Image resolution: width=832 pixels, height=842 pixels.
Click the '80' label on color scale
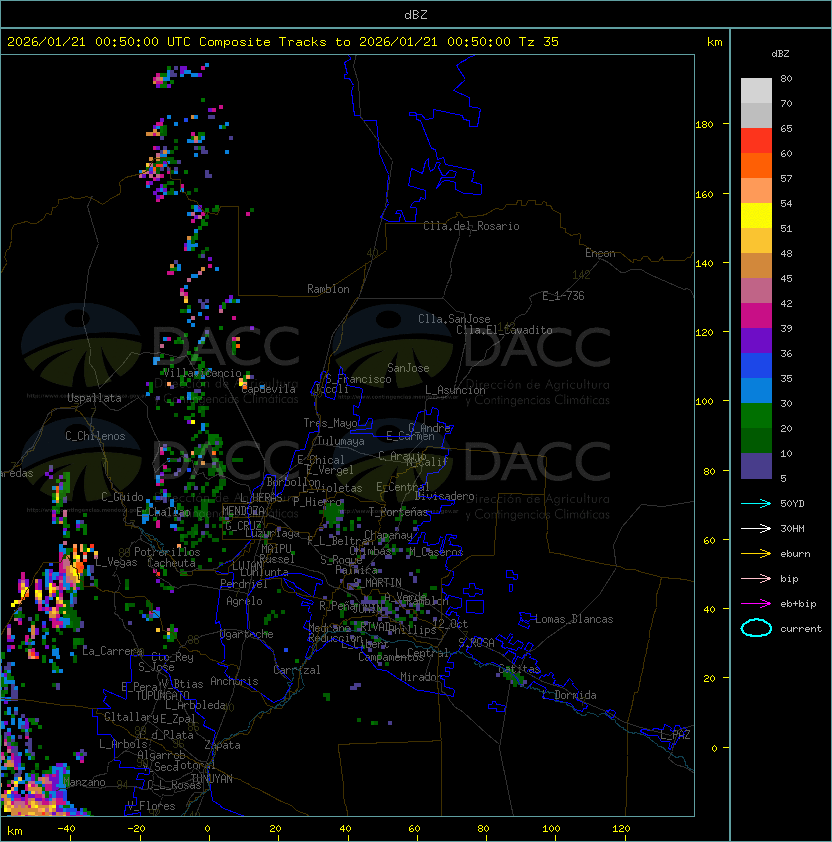(786, 78)
